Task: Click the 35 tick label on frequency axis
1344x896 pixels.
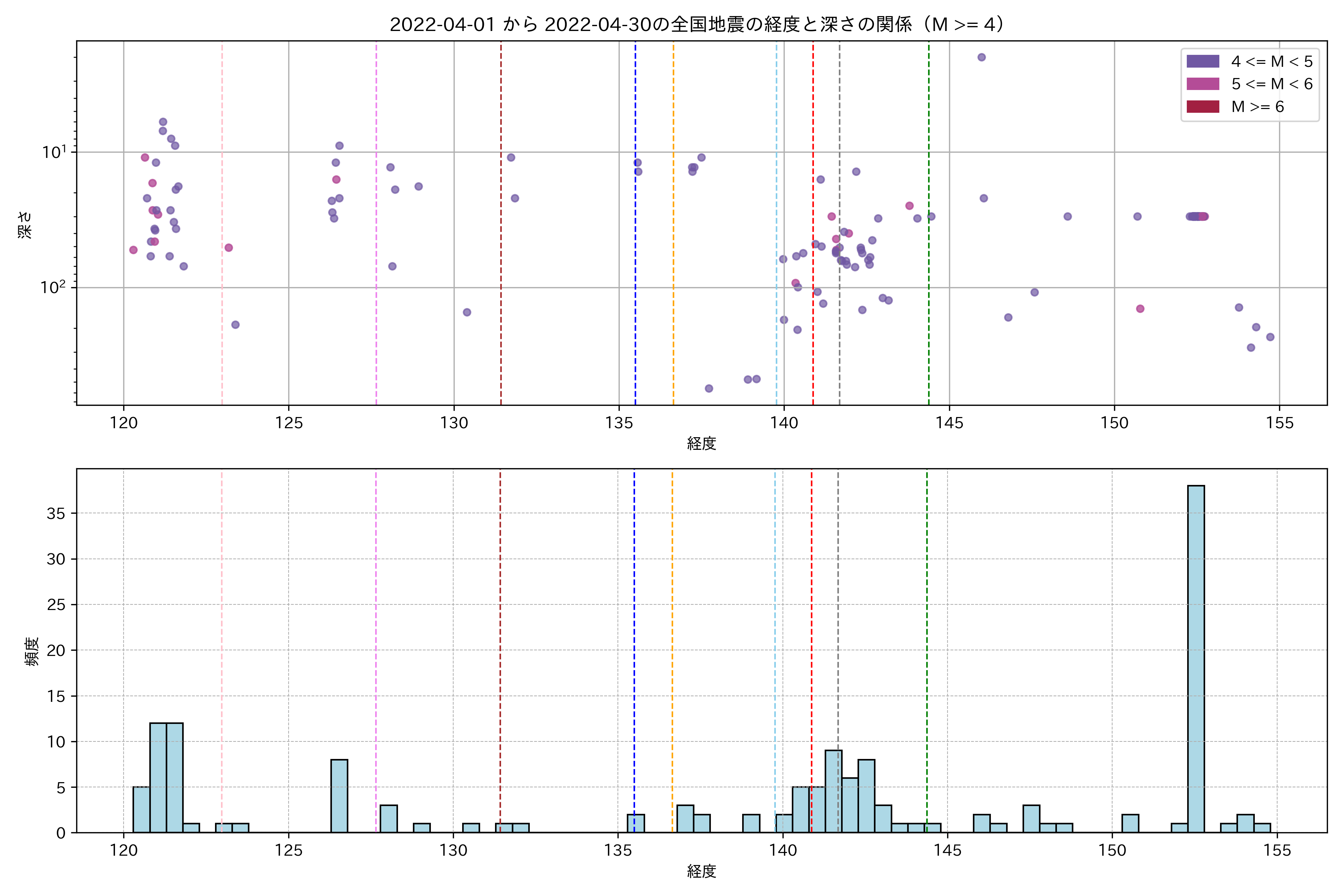Action: tap(56, 513)
